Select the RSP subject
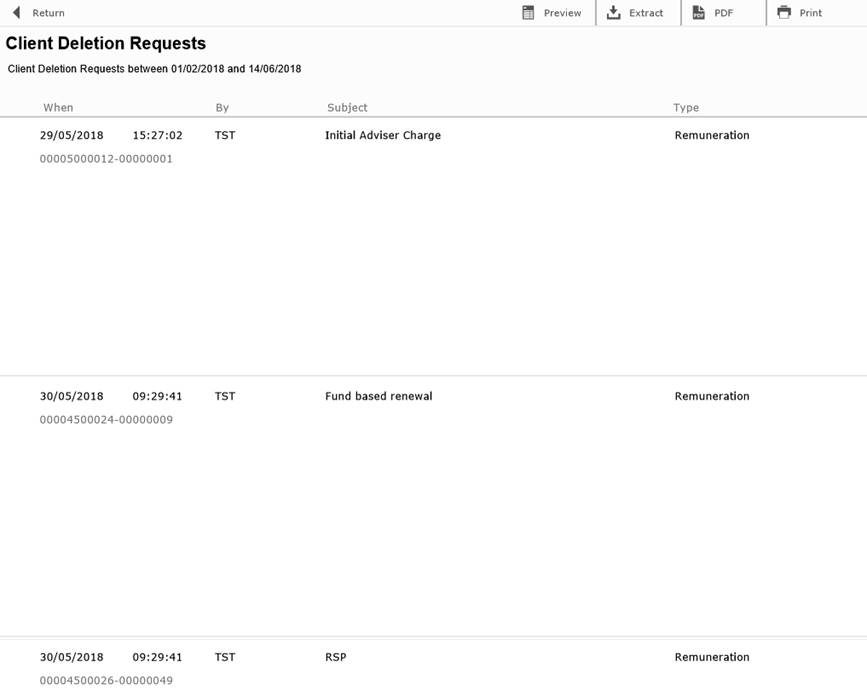 [336, 657]
